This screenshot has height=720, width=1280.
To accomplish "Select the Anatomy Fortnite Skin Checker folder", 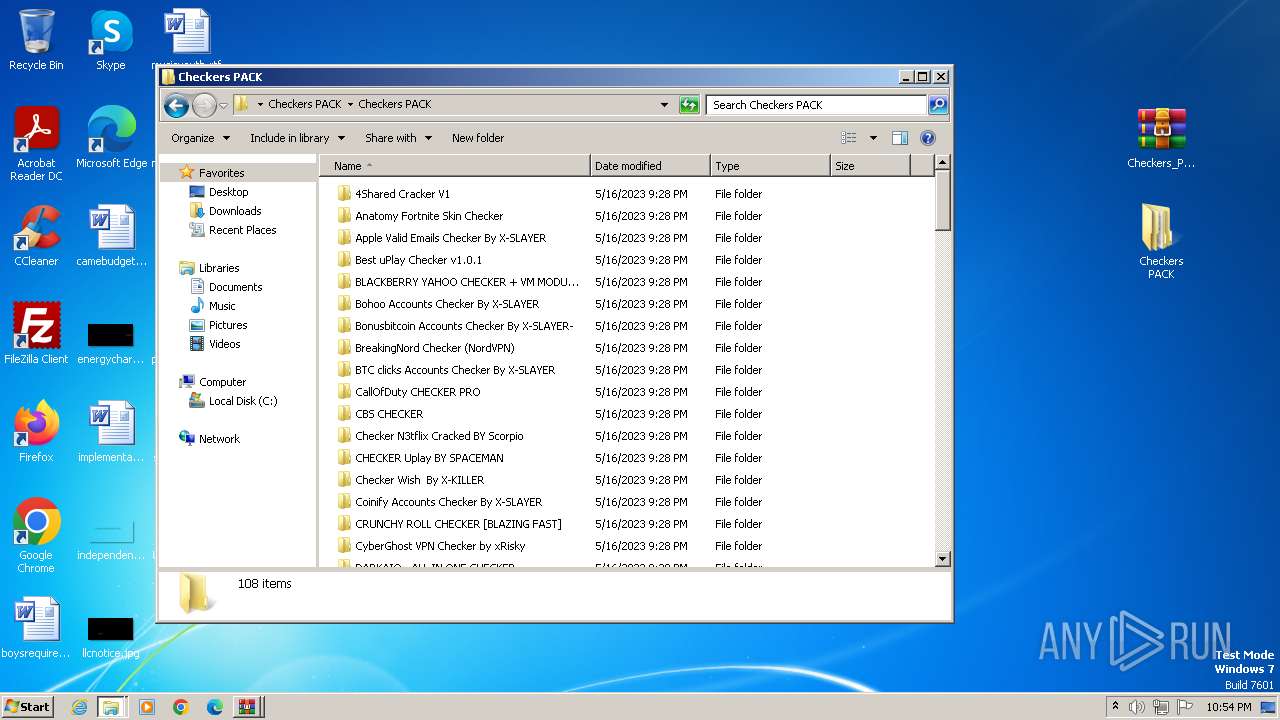I will point(429,216).
